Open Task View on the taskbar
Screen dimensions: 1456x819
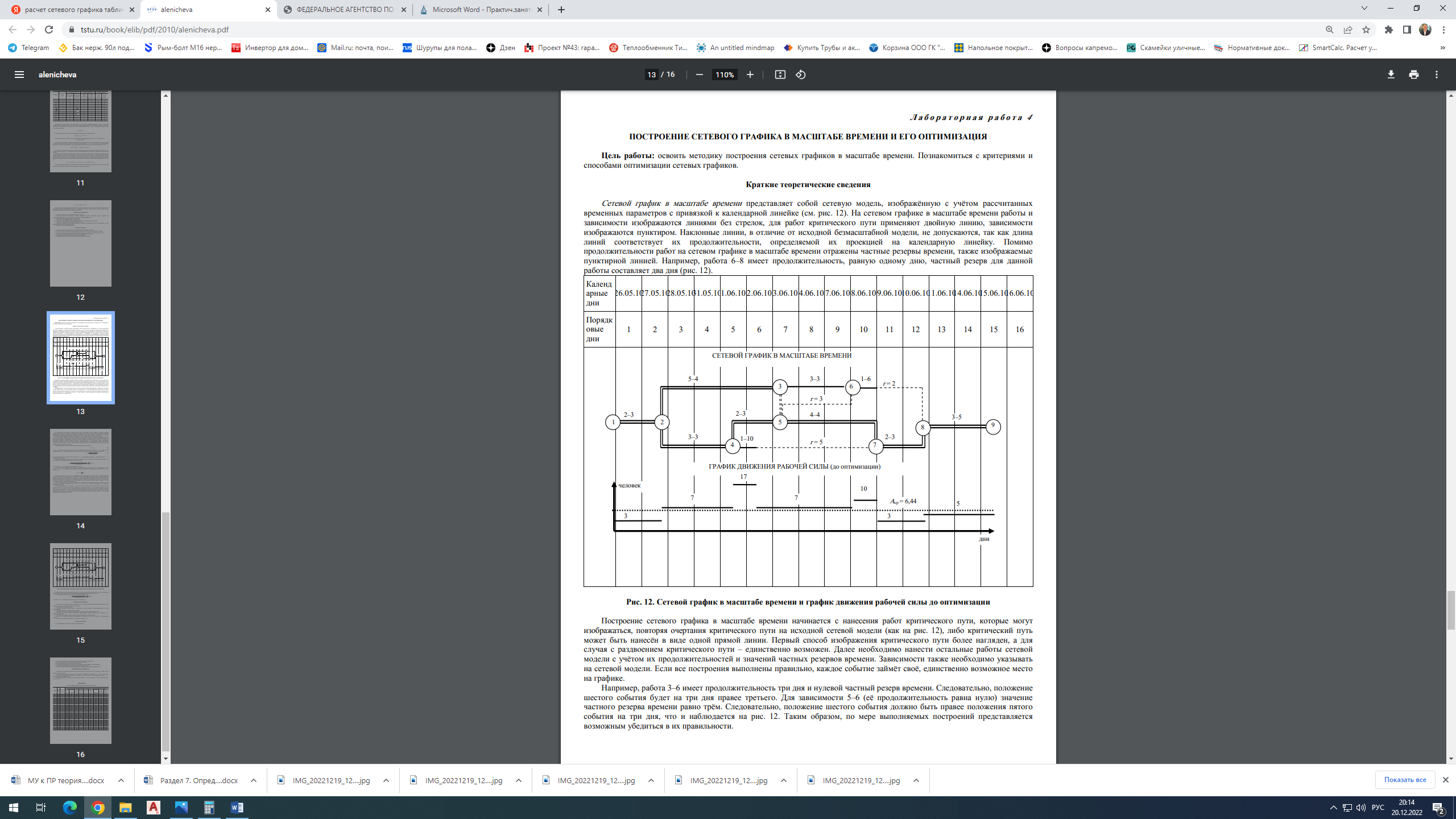click(x=41, y=808)
